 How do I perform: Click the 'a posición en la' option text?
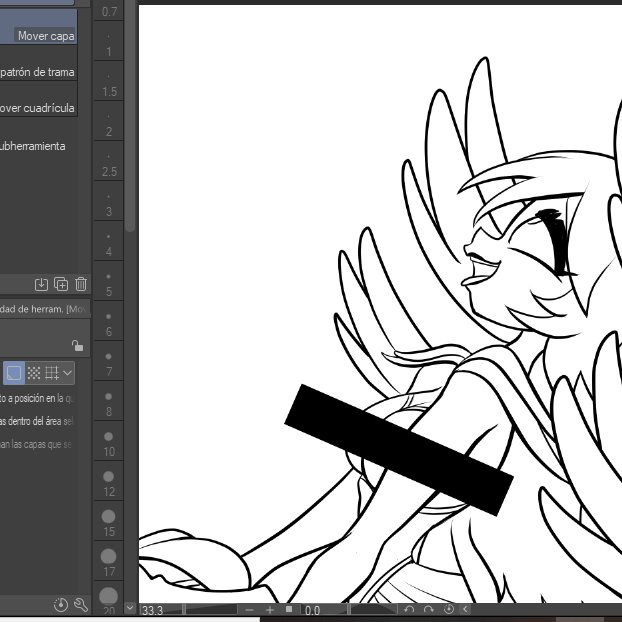(36, 398)
